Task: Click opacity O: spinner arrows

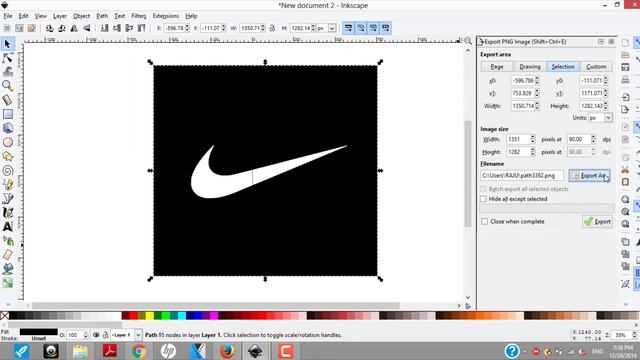Action: [x=85, y=335]
